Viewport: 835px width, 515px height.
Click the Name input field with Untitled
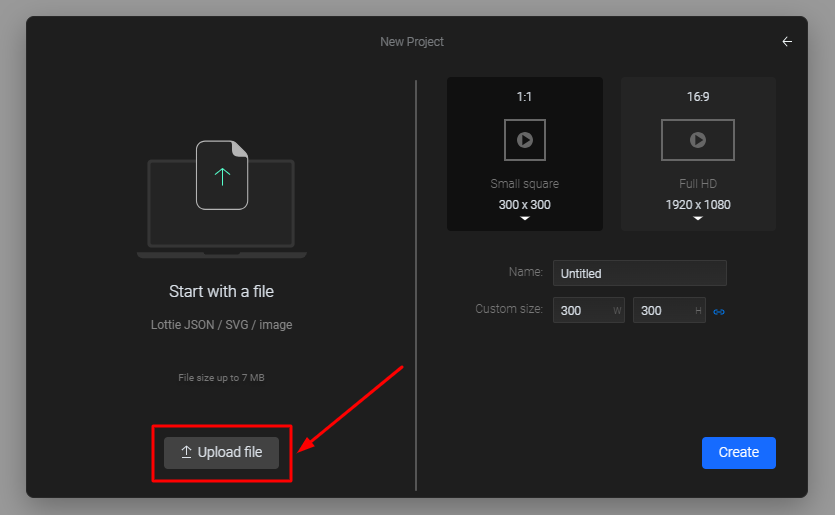coord(640,273)
